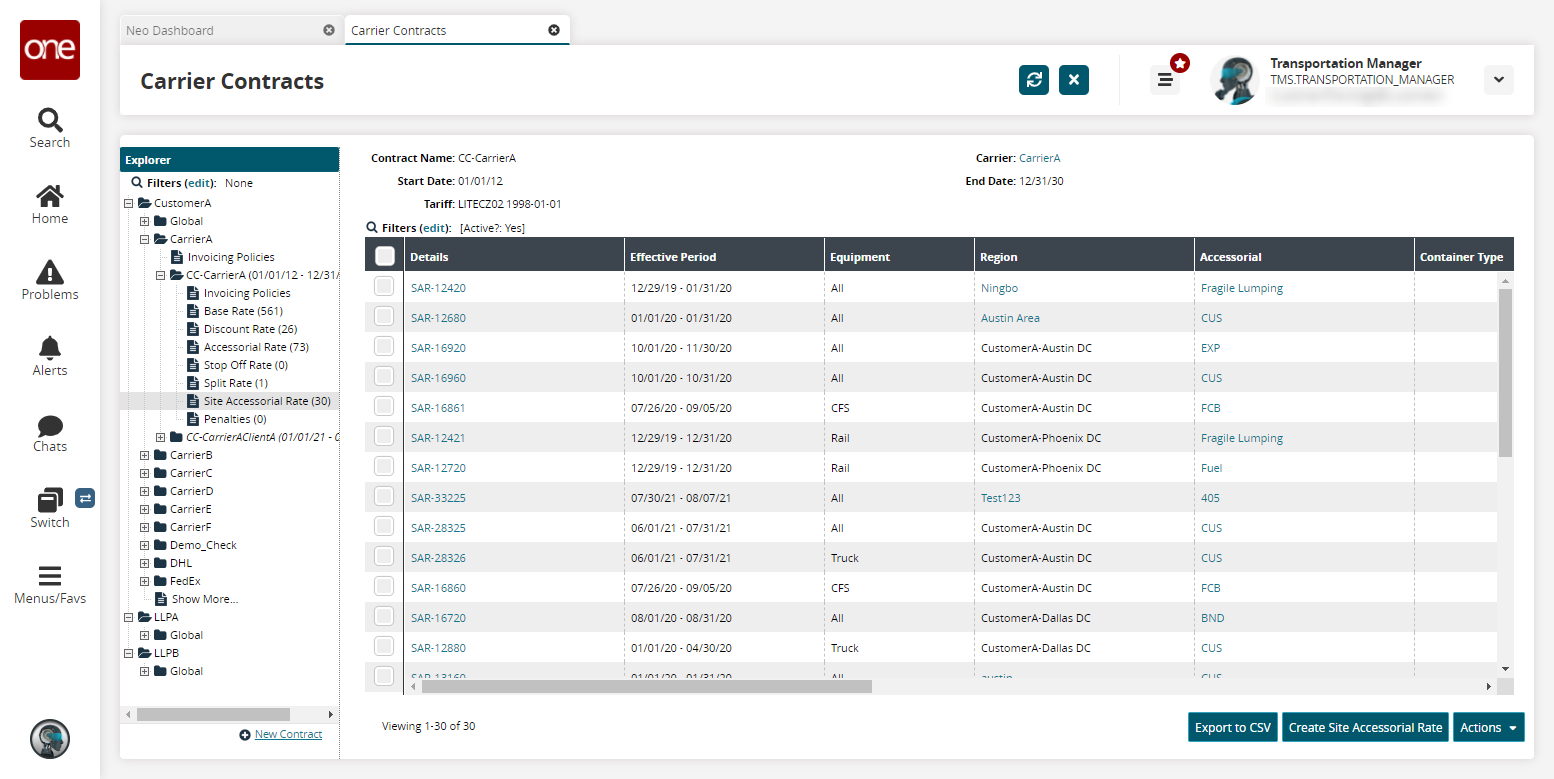Screen dimensions: 1554x779
Task: Expand user profile dropdown chevron
Action: tap(1498, 80)
